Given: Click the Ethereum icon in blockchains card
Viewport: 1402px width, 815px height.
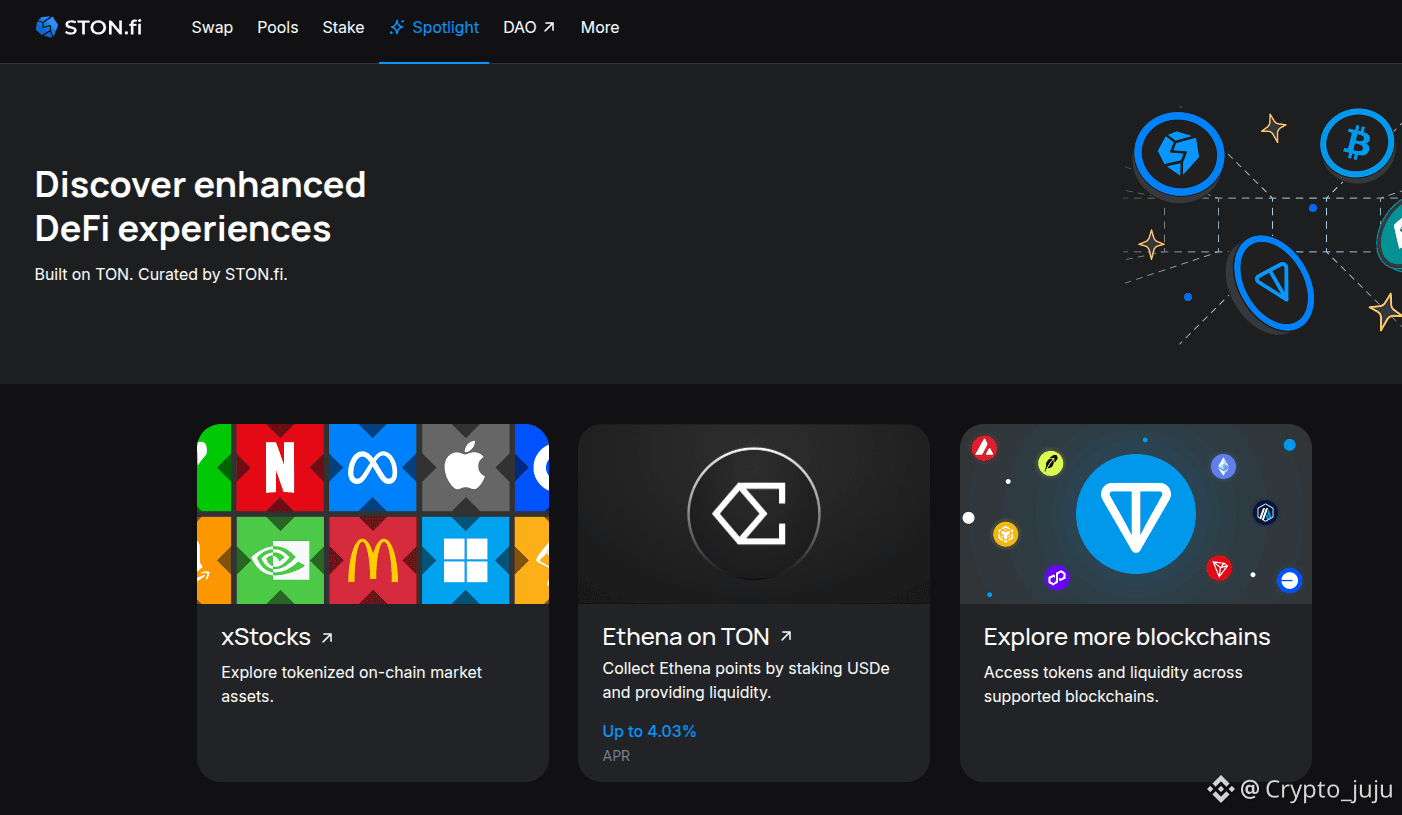Looking at the screenshot, I should (1223, 466).
